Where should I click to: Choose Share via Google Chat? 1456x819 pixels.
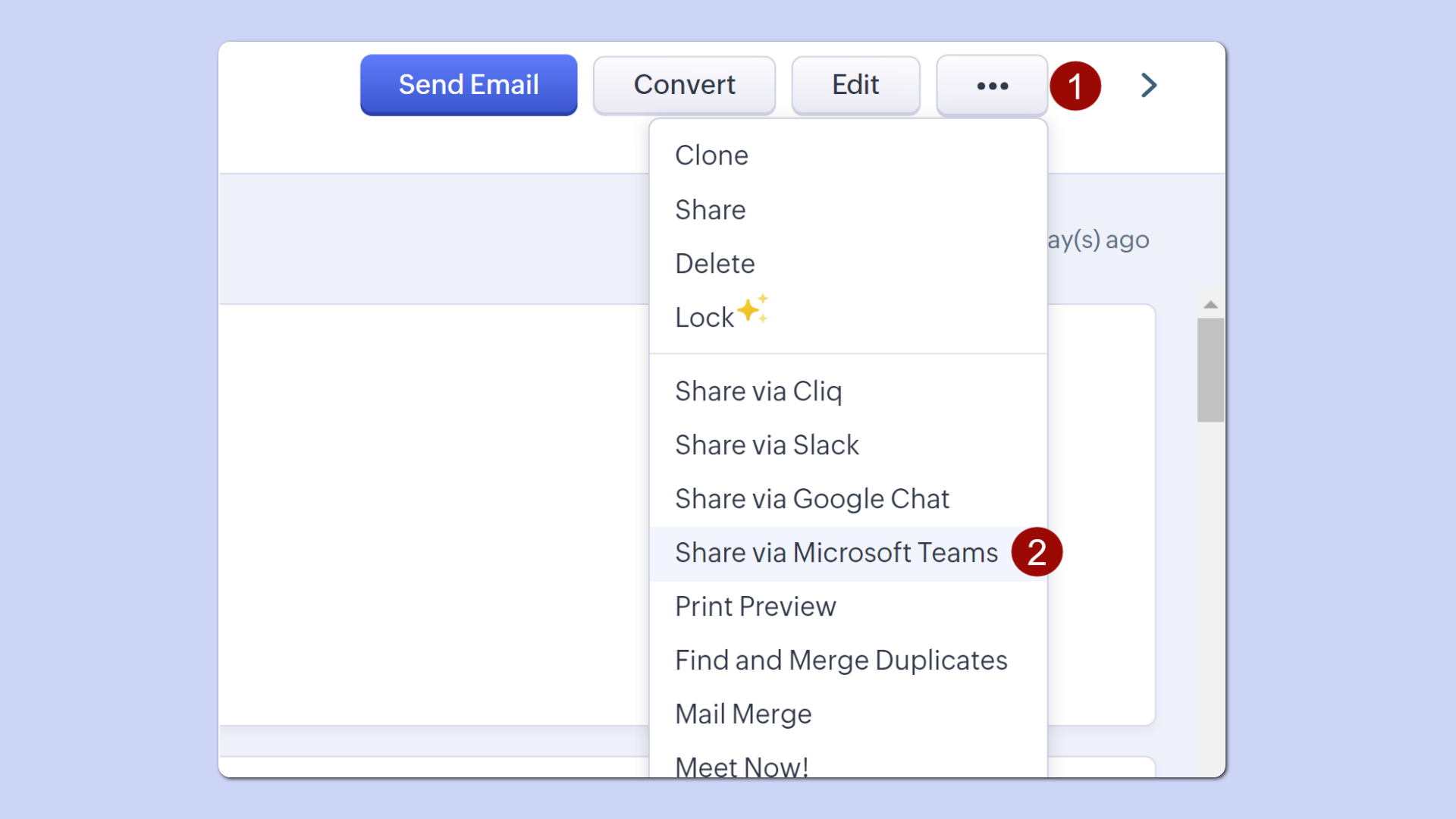point(811,499)
